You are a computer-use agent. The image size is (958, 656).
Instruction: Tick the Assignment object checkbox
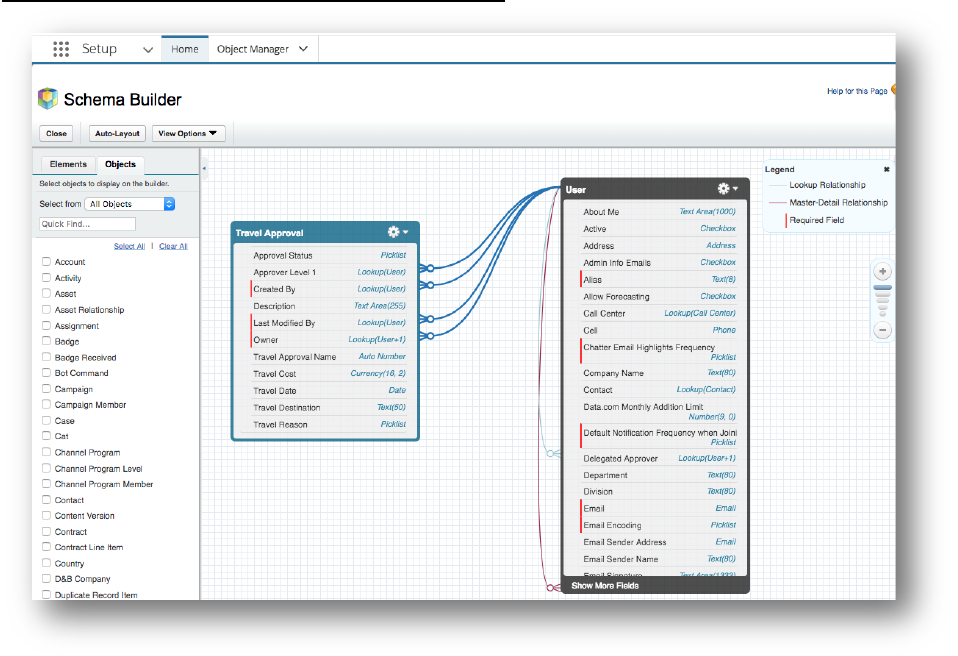(46, 326)
